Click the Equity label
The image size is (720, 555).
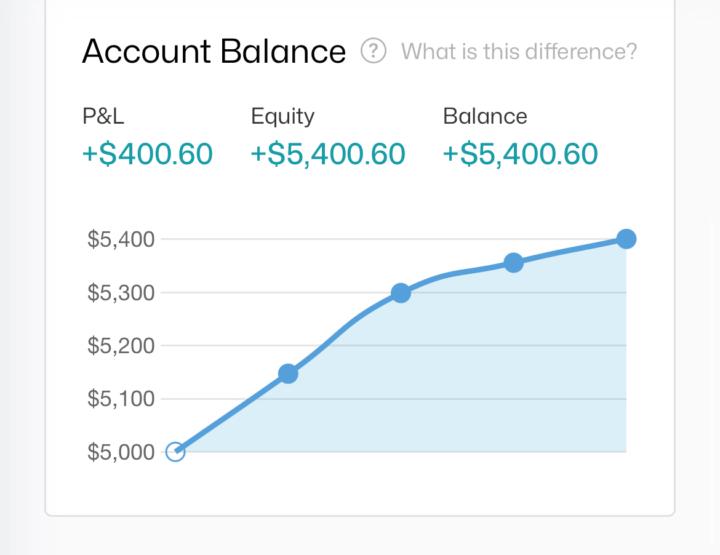[x=282, y=117]
